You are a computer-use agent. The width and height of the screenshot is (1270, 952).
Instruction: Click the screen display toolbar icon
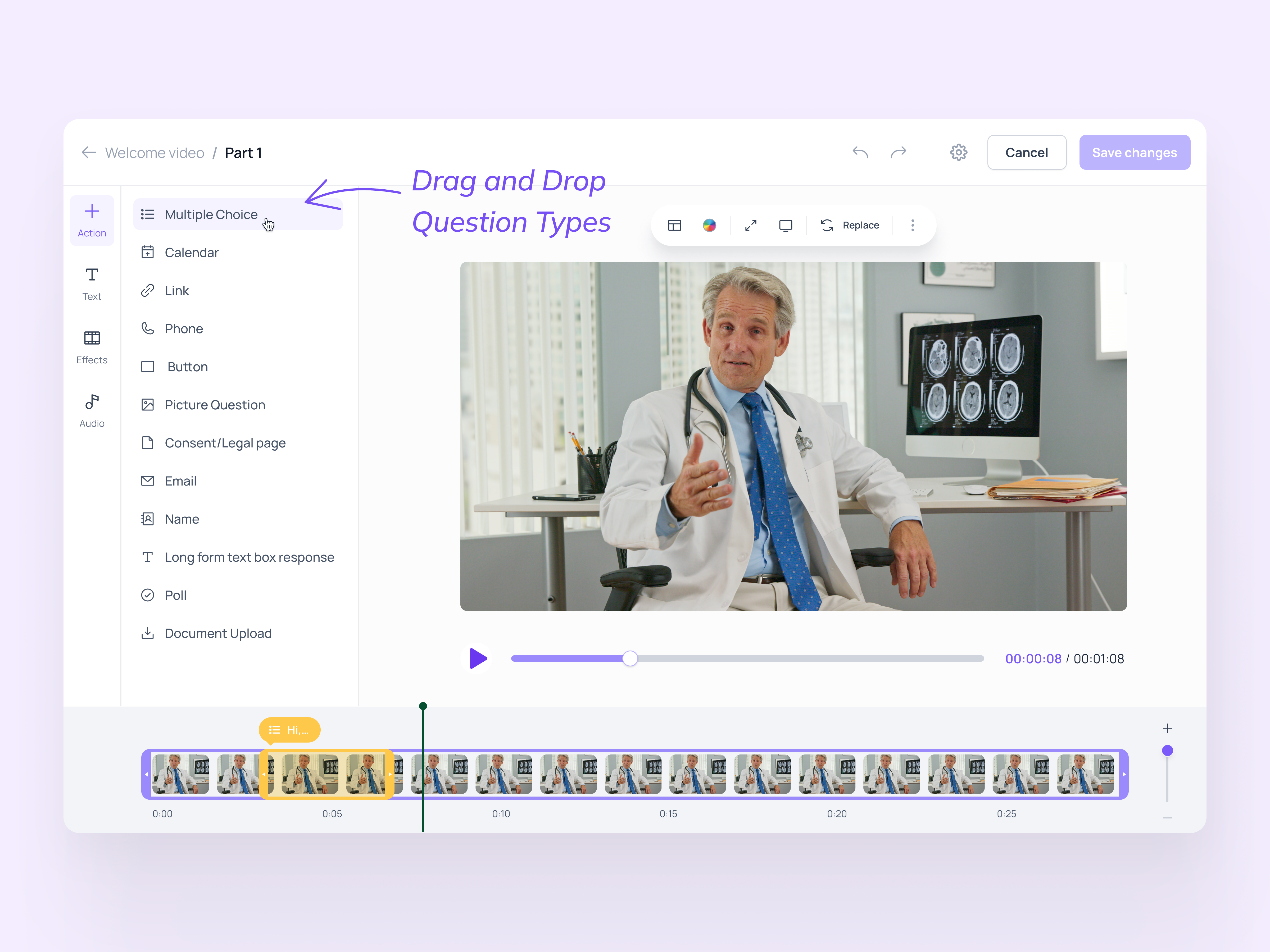(786, 226)
